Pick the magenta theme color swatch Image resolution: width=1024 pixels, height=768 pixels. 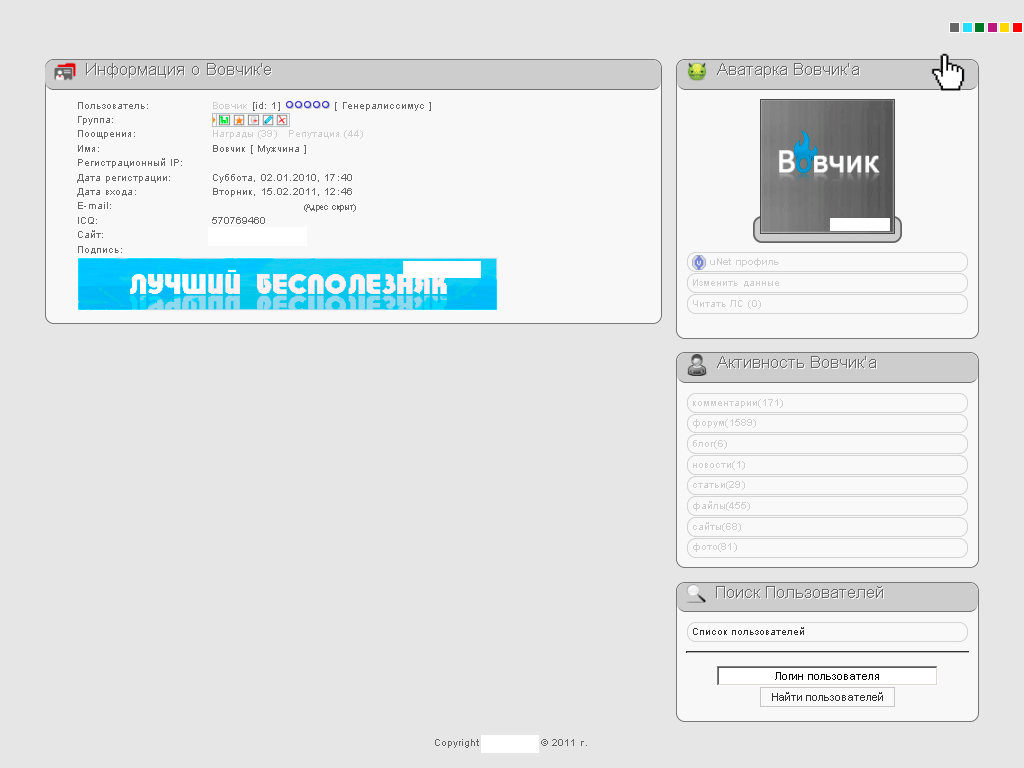point(993,27)
